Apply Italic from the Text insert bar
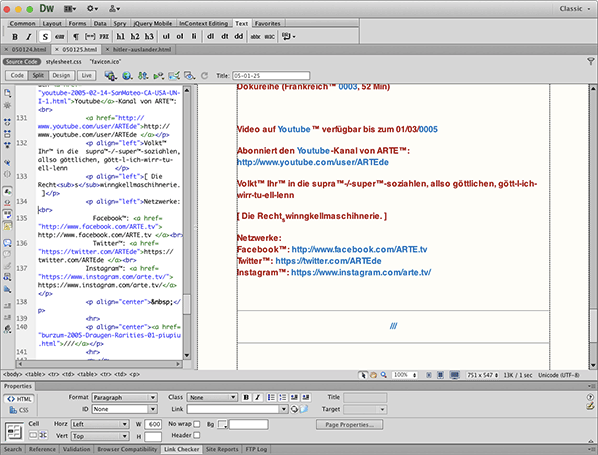The width and height of the screenshot is (598, 455). [29, 37]
